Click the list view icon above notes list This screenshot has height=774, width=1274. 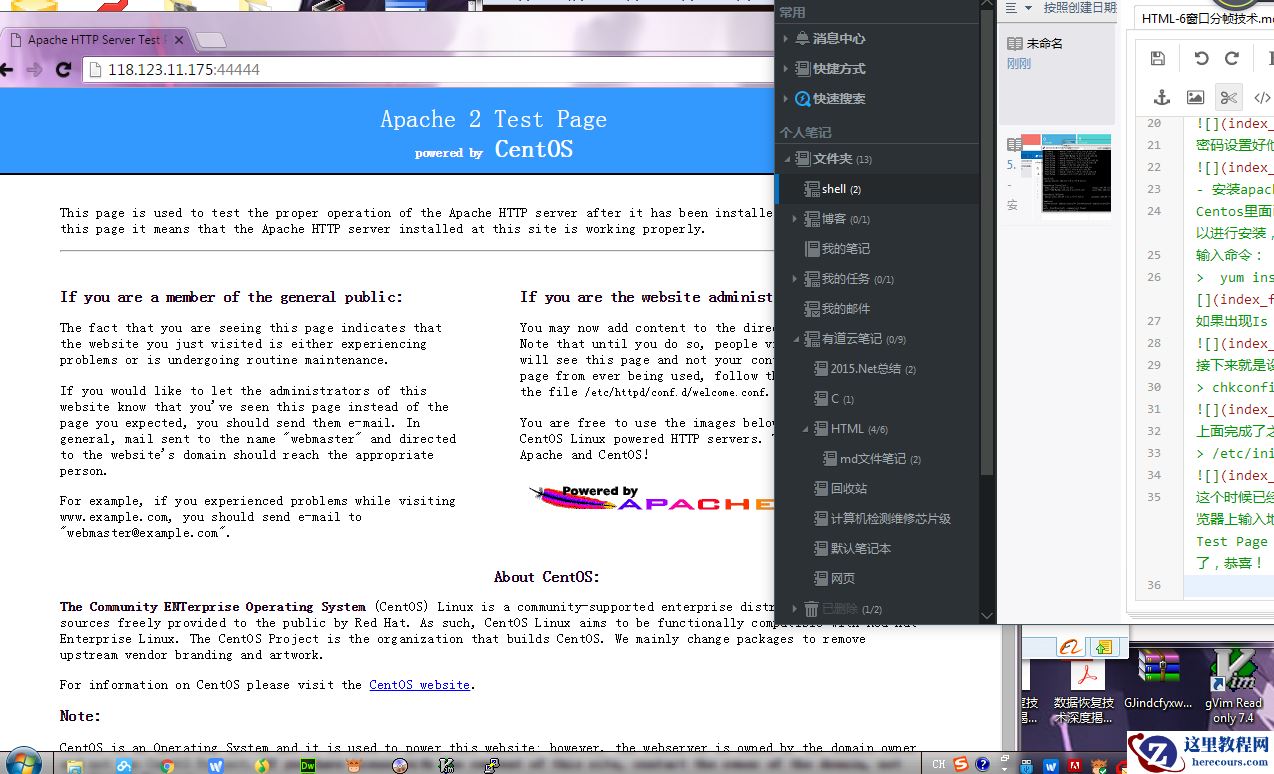click(x=1011, y=7)
